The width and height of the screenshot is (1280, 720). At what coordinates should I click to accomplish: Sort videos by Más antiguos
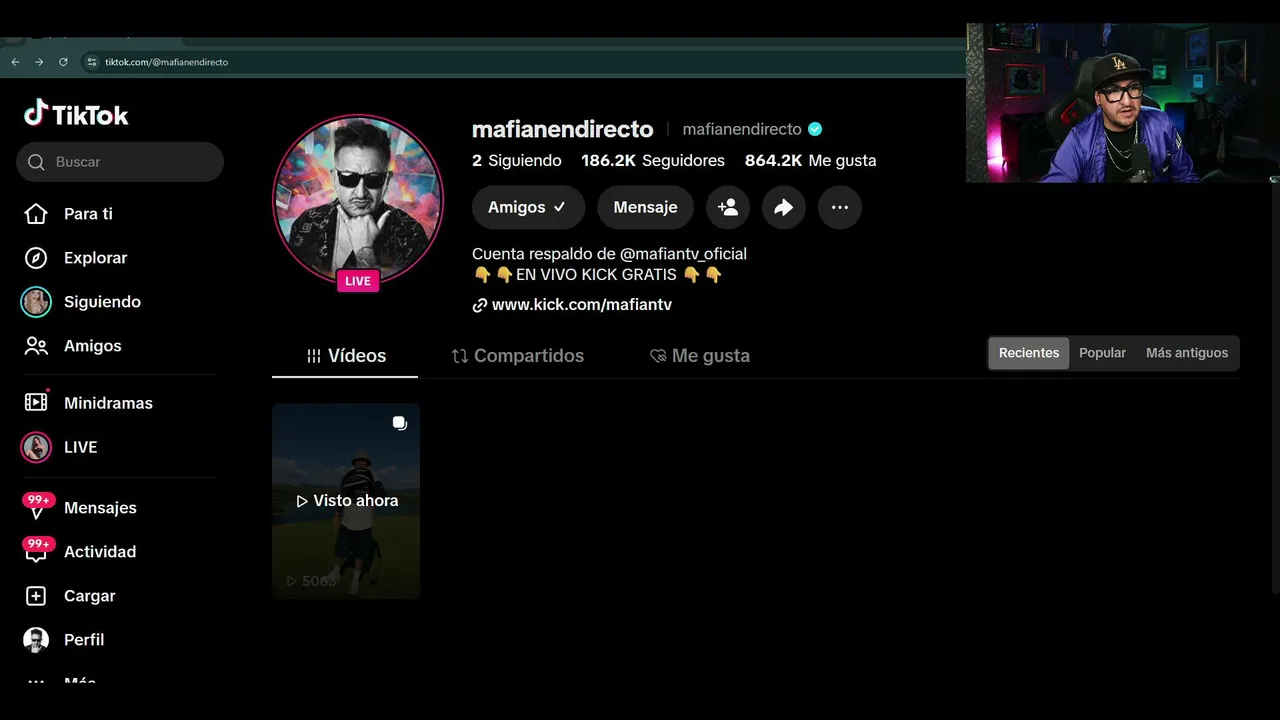(x=1187, y=353)
